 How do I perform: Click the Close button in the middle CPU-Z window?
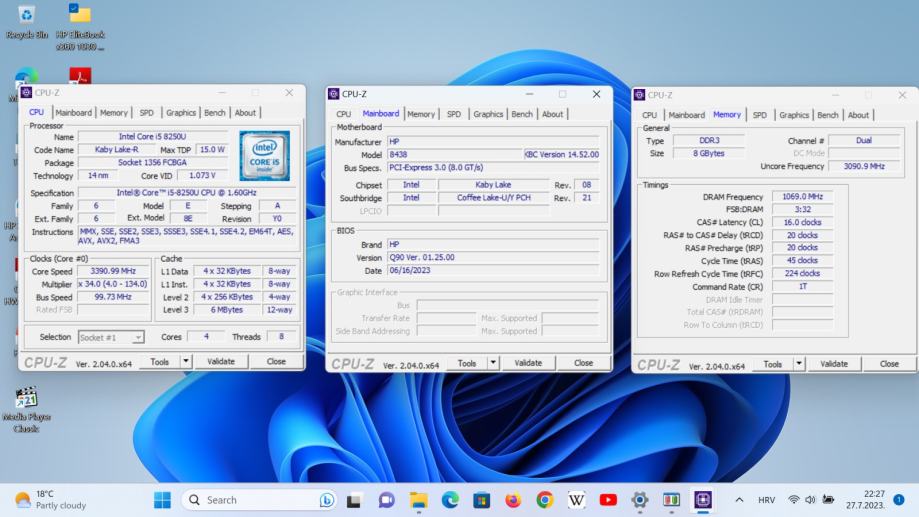[x=583, y=363]
